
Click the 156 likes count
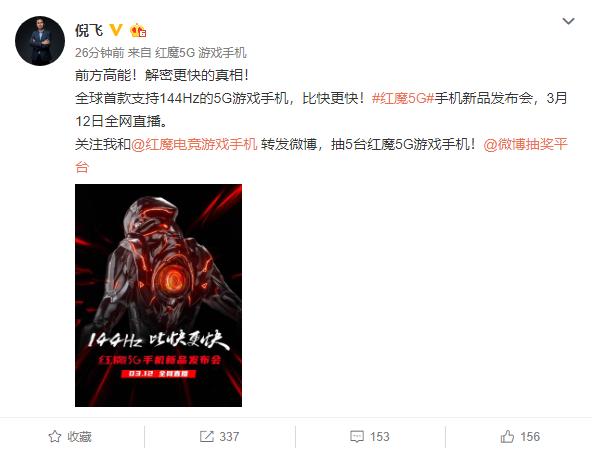pos(530,437)
